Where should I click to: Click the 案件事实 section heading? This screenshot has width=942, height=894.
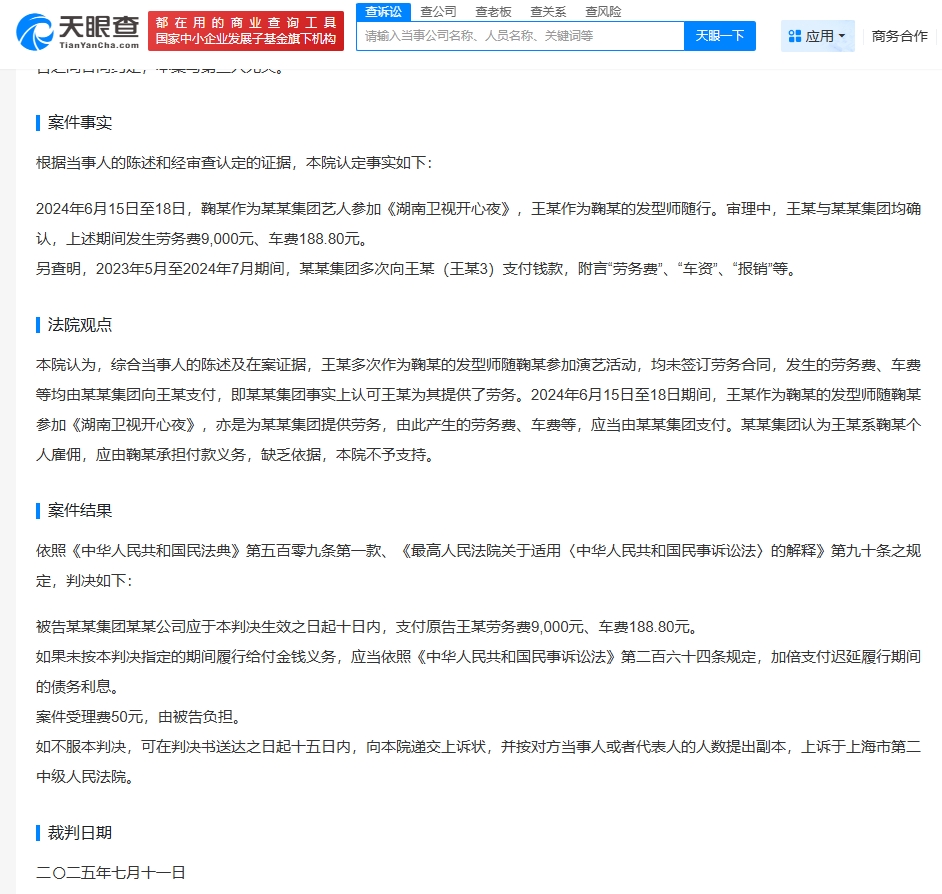[80, 122]
